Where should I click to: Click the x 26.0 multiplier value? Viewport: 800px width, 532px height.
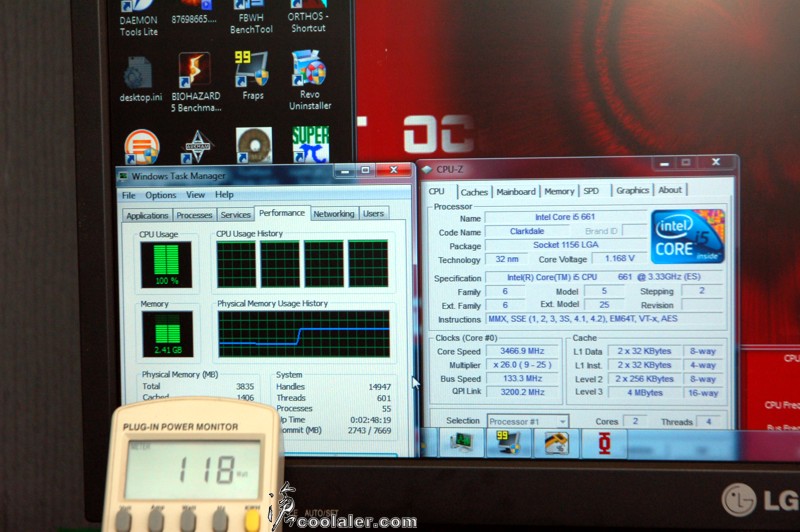pyautogui.click(x=522, y=365)
